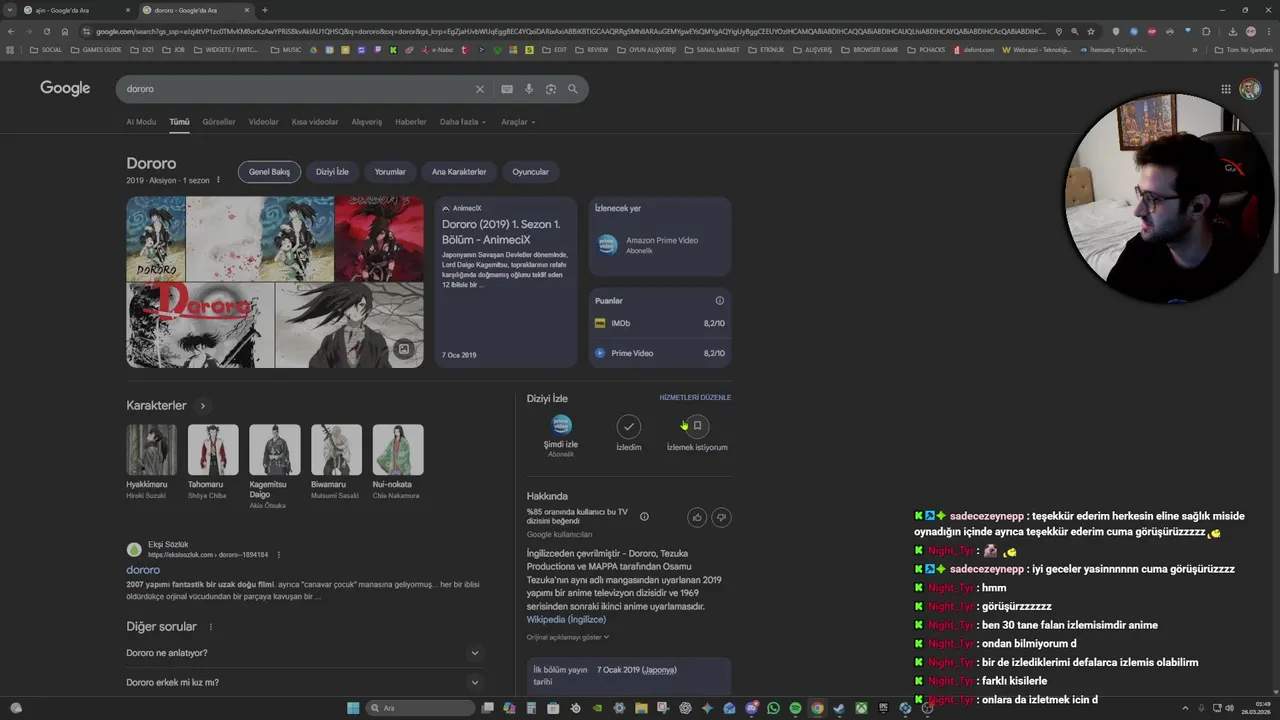Expand the Daha fazla dropdown
1280x720 pixels.
(463, 122)
